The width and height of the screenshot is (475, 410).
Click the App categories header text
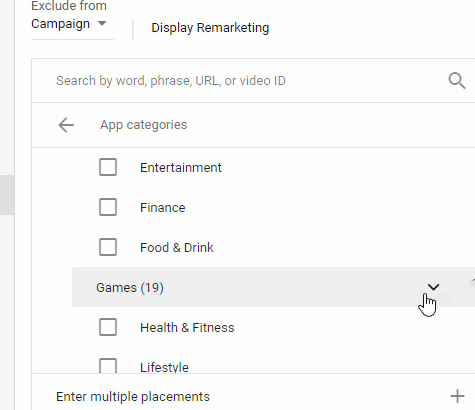(x=144, y=125)
